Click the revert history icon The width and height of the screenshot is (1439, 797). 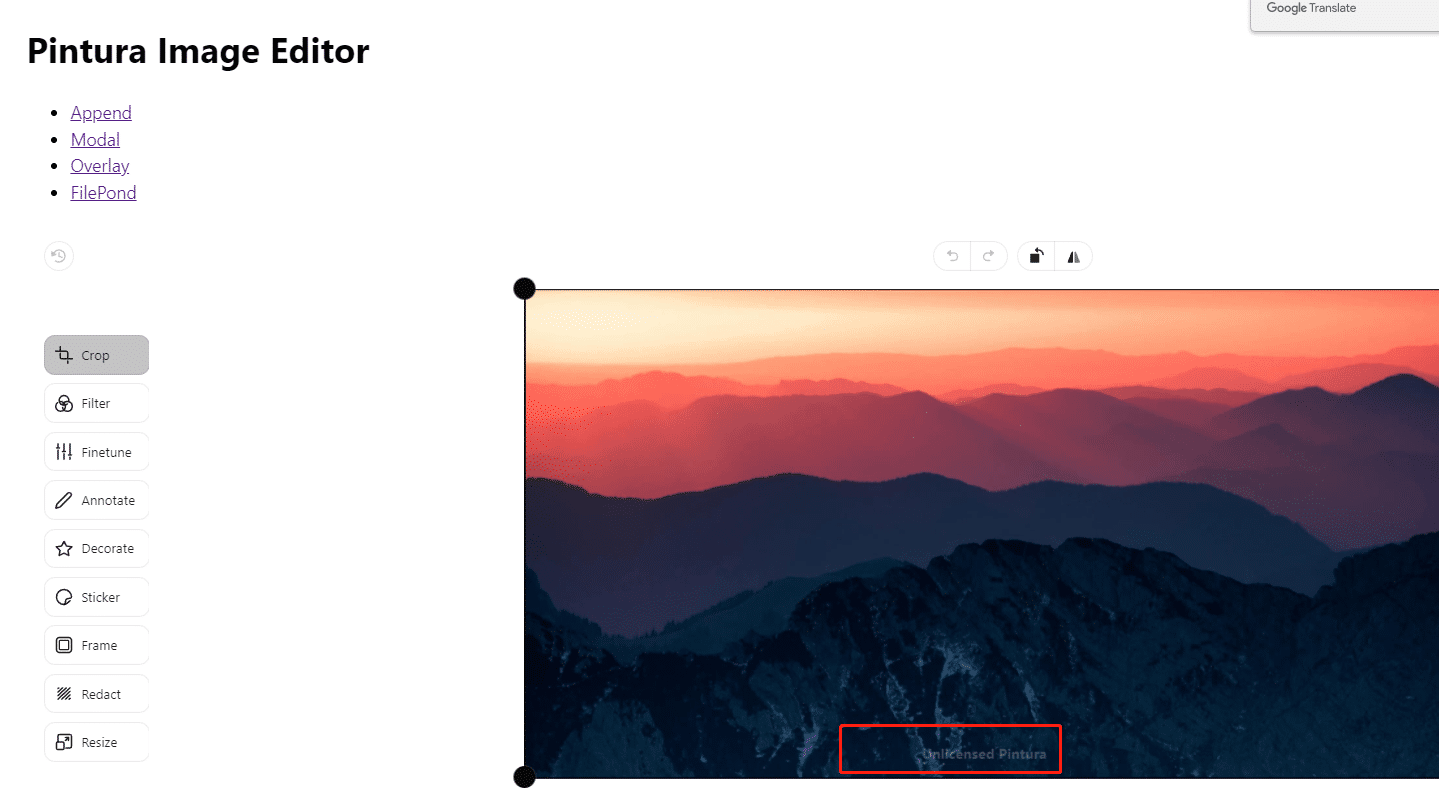click(x=59, y=256)
